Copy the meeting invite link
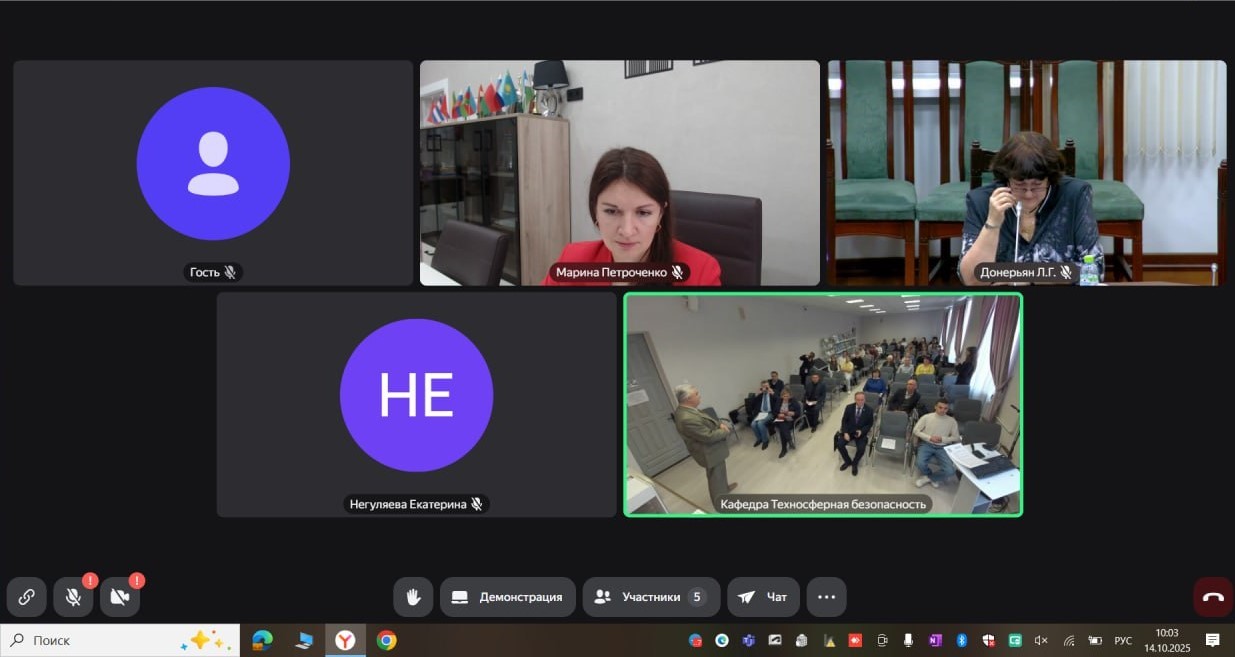Image resolution: width=1235 pixels, height=657 pixels. coord(27,597)
